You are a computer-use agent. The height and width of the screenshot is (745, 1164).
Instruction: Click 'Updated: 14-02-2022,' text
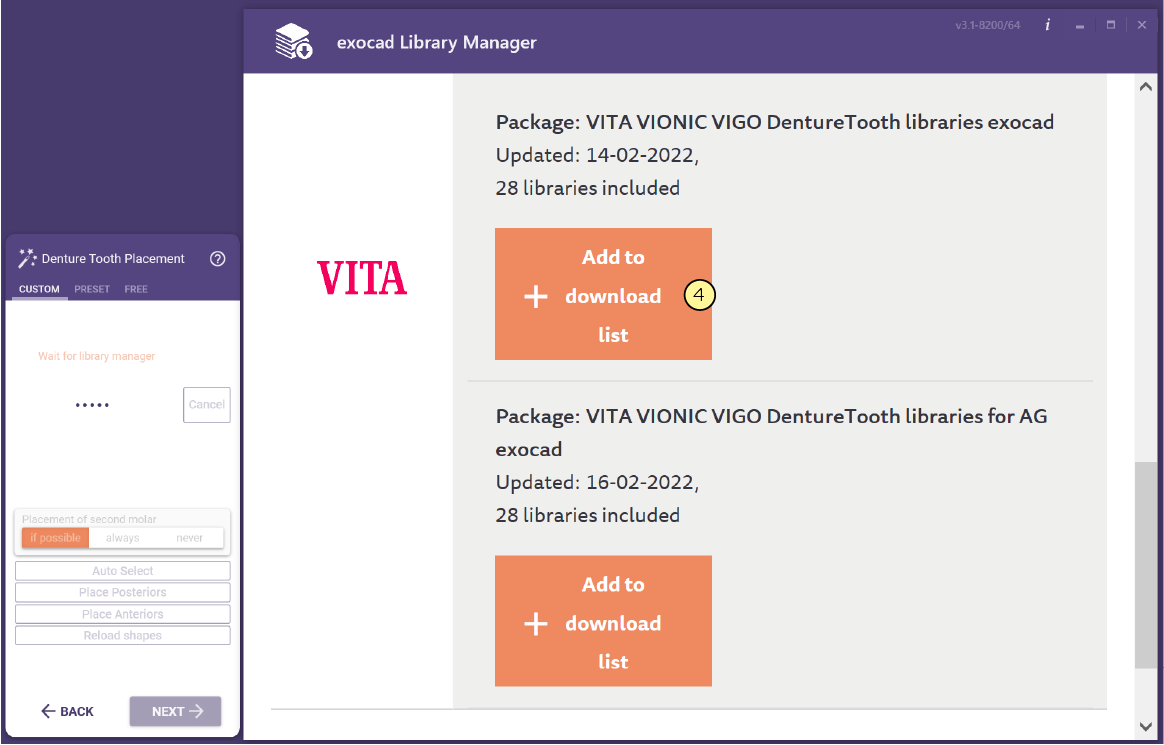point(598,155)
